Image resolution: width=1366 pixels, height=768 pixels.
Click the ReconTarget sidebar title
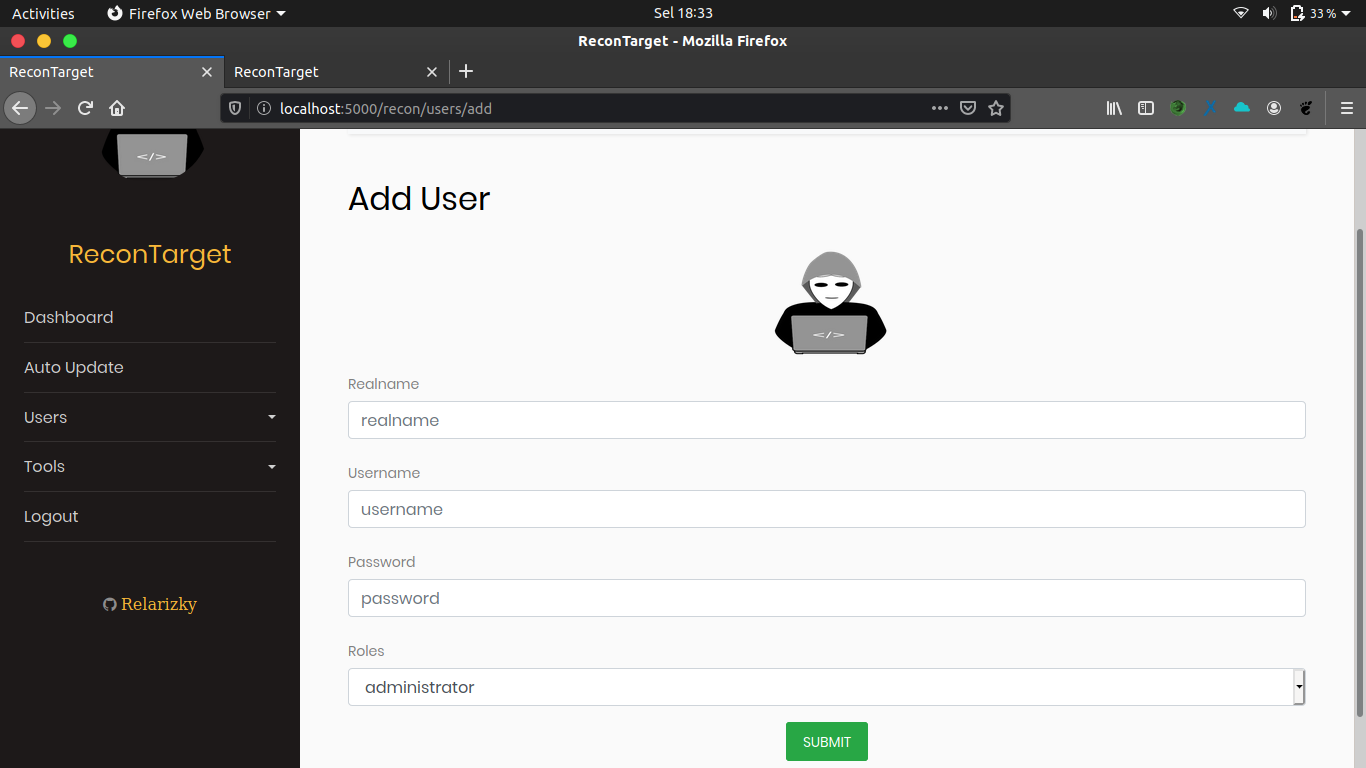pos(150,254)
